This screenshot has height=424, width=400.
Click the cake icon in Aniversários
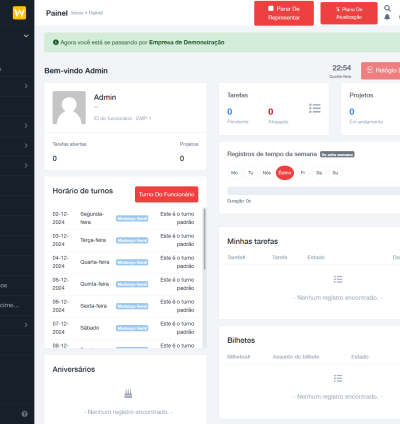(x=128, y=394)
